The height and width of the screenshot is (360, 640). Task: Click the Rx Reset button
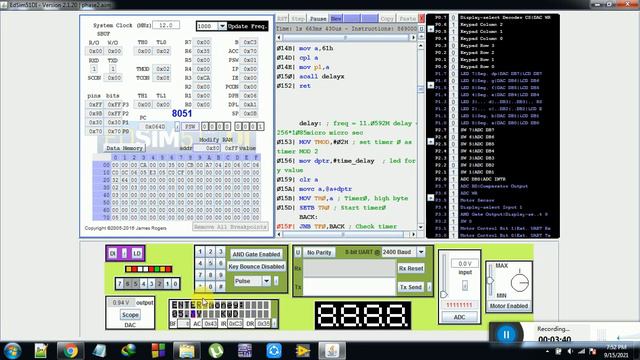[x=411, y=268]
